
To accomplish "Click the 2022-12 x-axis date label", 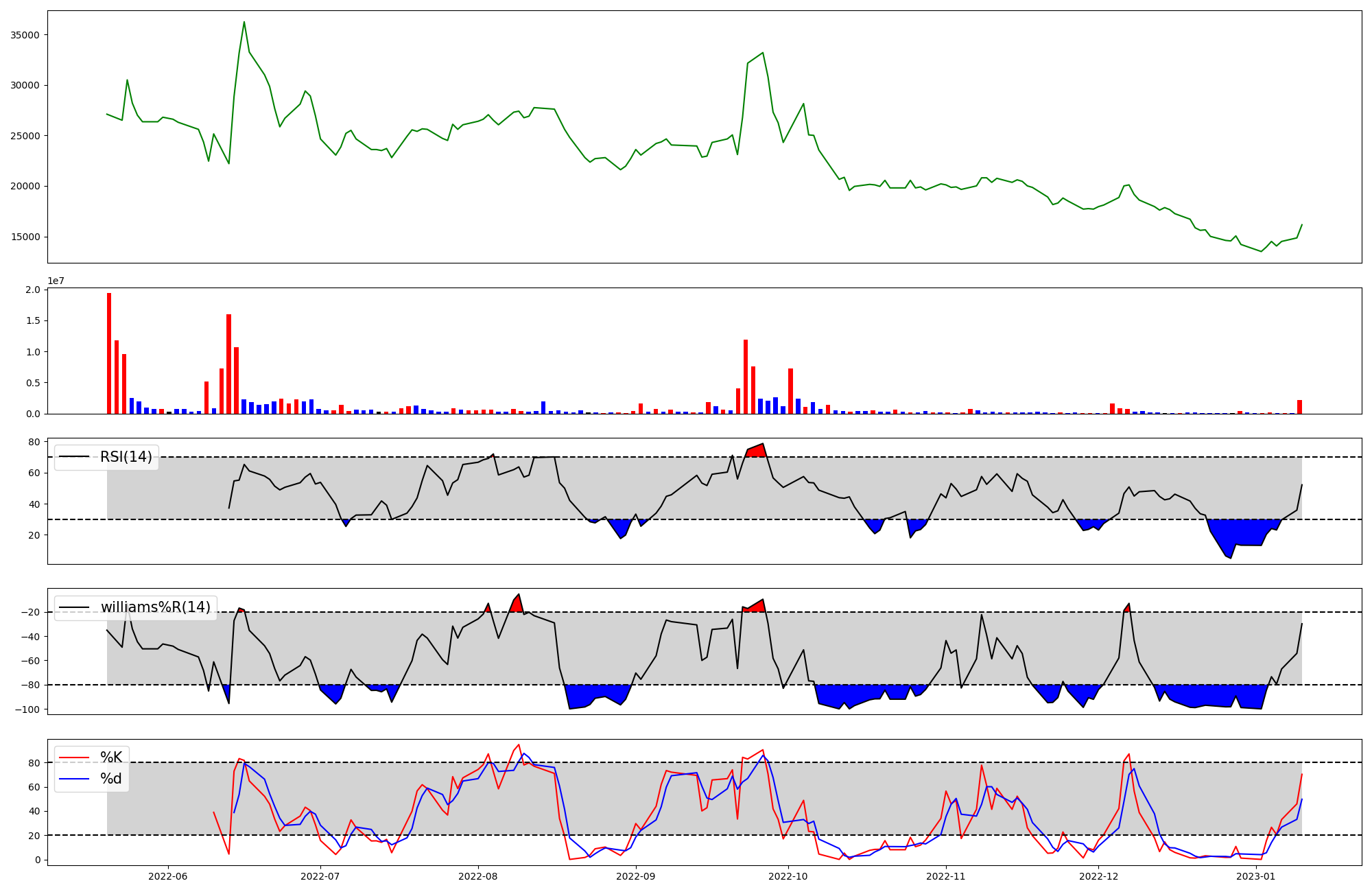I will [1099, 876].
